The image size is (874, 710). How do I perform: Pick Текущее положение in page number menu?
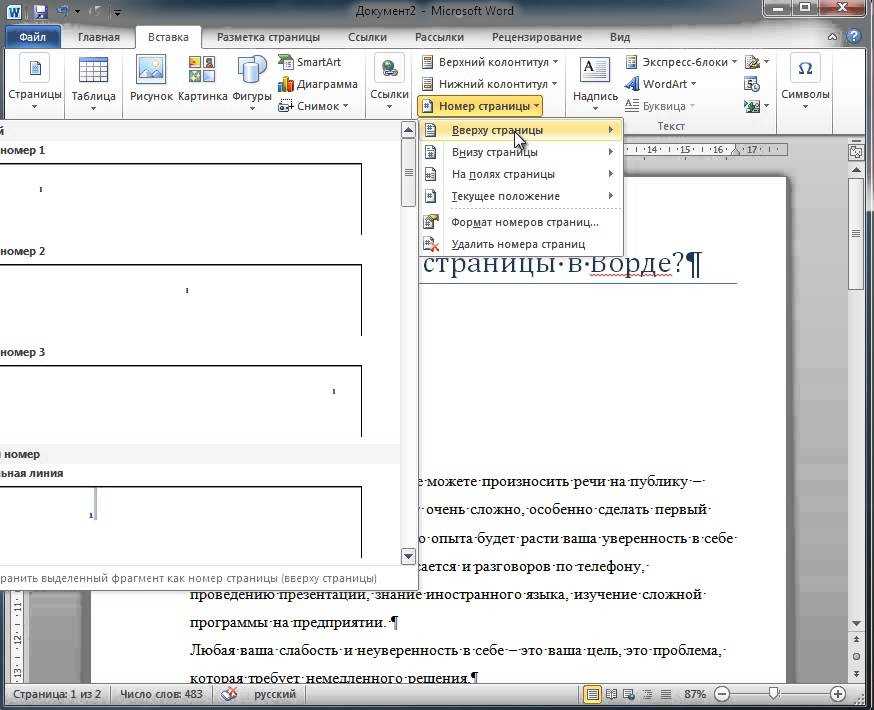click(521, 196)
